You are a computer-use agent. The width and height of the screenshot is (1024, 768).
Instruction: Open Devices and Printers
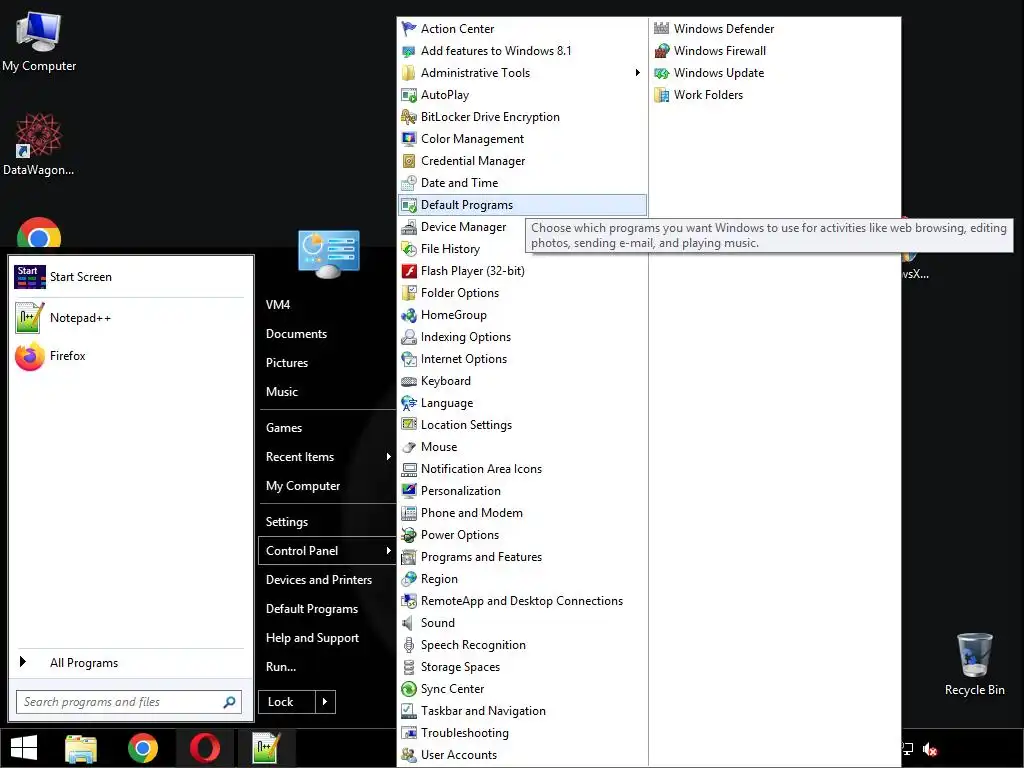point(319,580)
